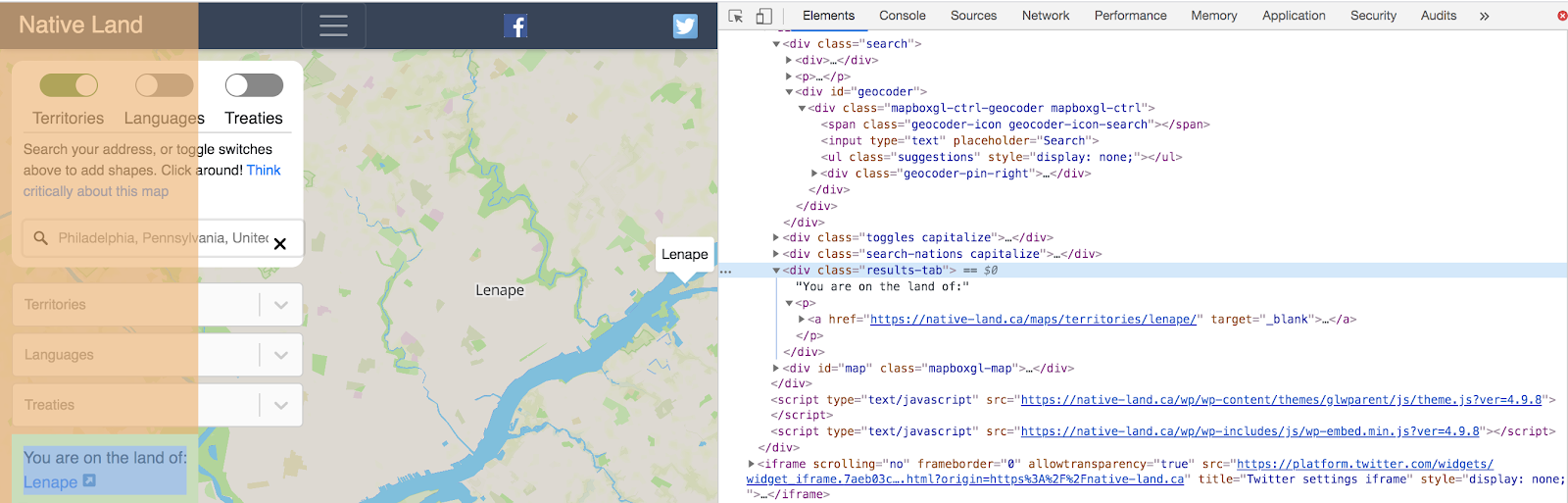Expand the iframe scrolling node
Screen dimensions: 1568x503
point(752,464)
